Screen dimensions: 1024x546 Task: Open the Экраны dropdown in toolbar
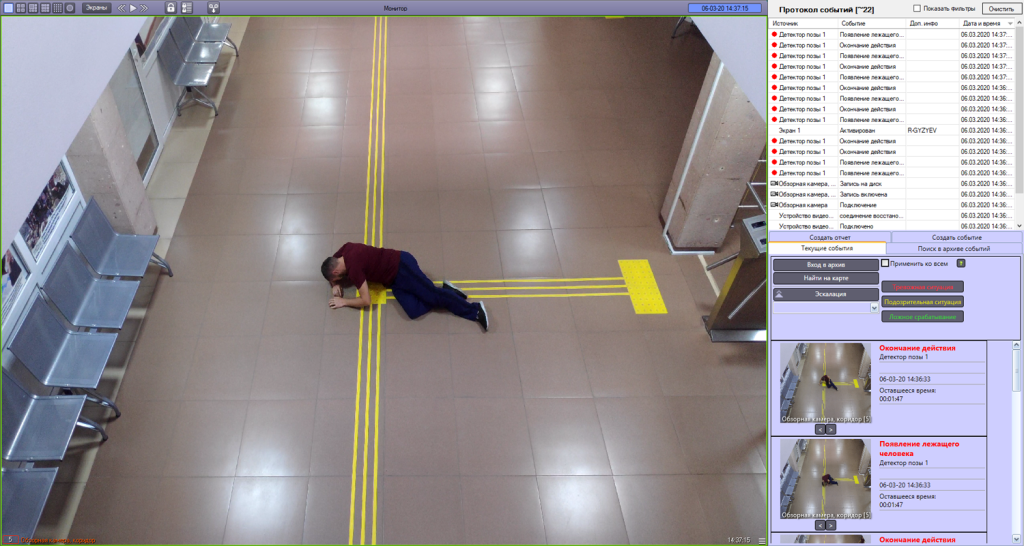pos(96,8)
